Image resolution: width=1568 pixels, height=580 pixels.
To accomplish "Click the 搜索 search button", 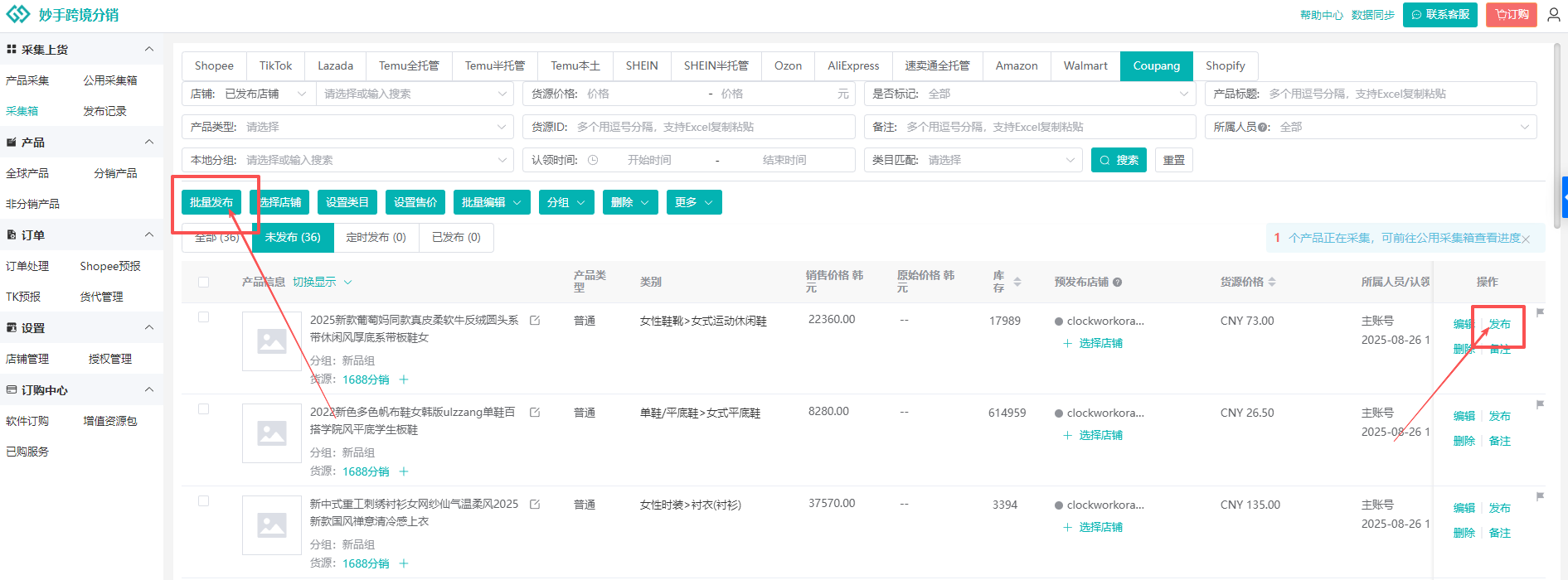I will coord(1119,160).
